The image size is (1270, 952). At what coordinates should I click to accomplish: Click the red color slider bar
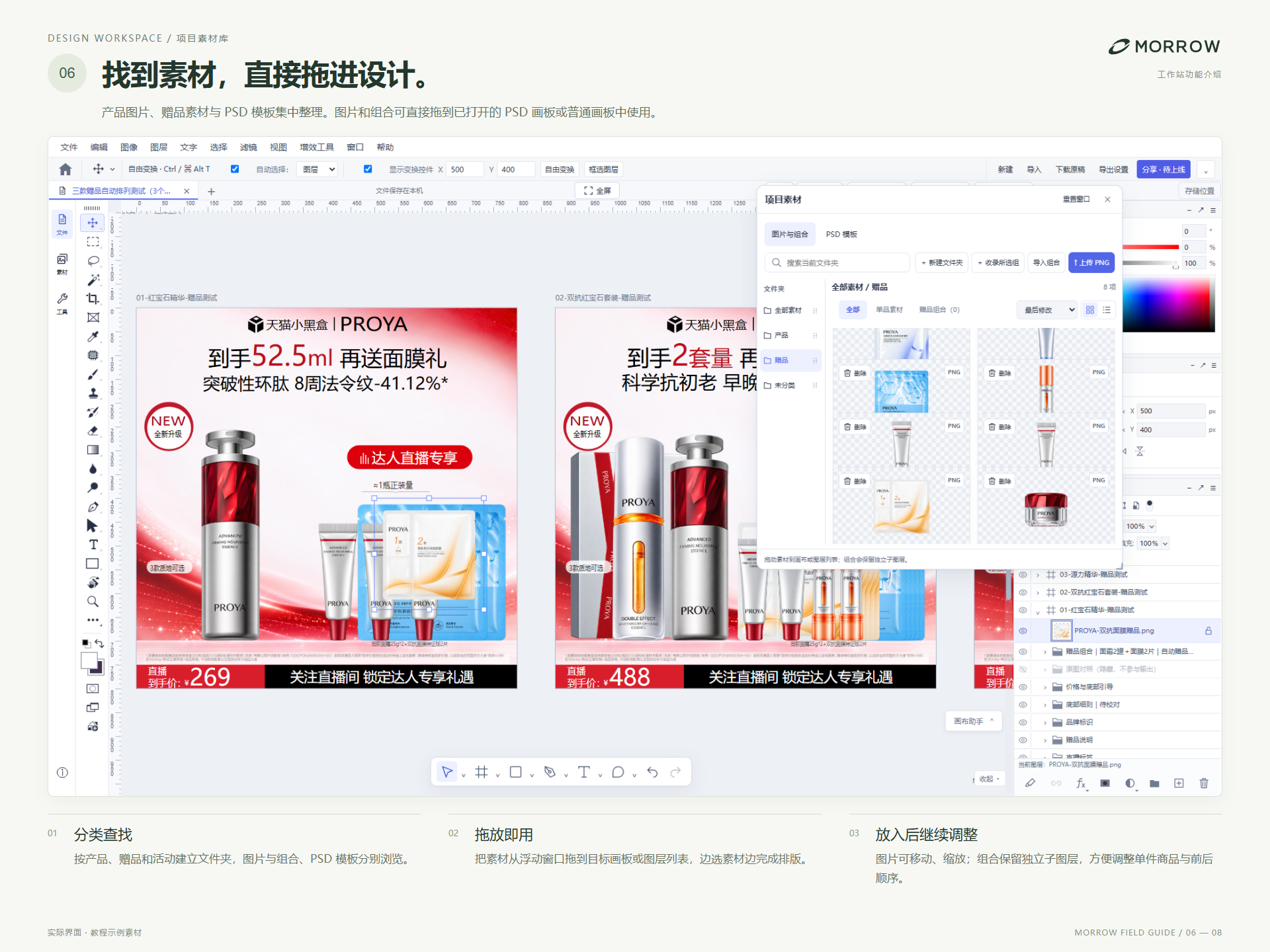tap(1151, 247)
